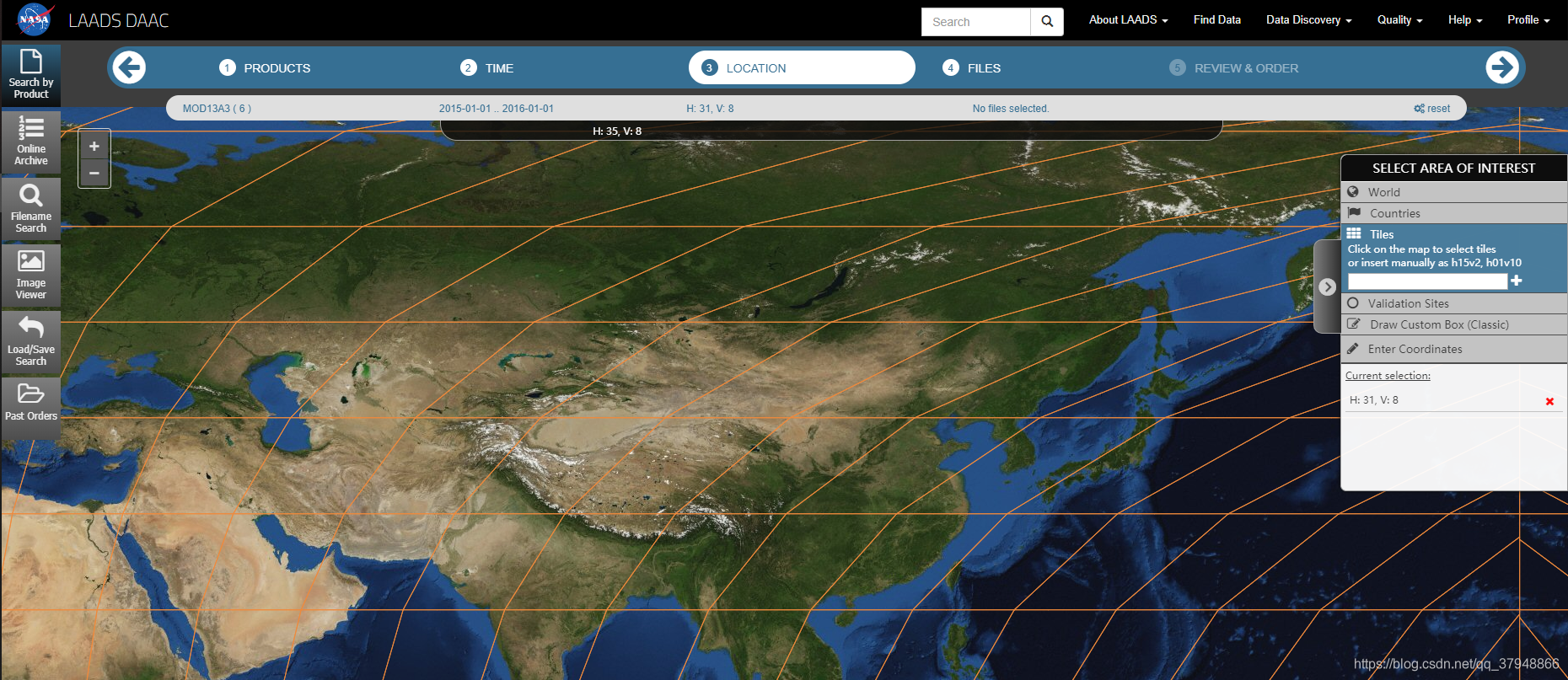Open Load/Save Search sidebar tool
Screen dimensions: 1568x680
31,342
